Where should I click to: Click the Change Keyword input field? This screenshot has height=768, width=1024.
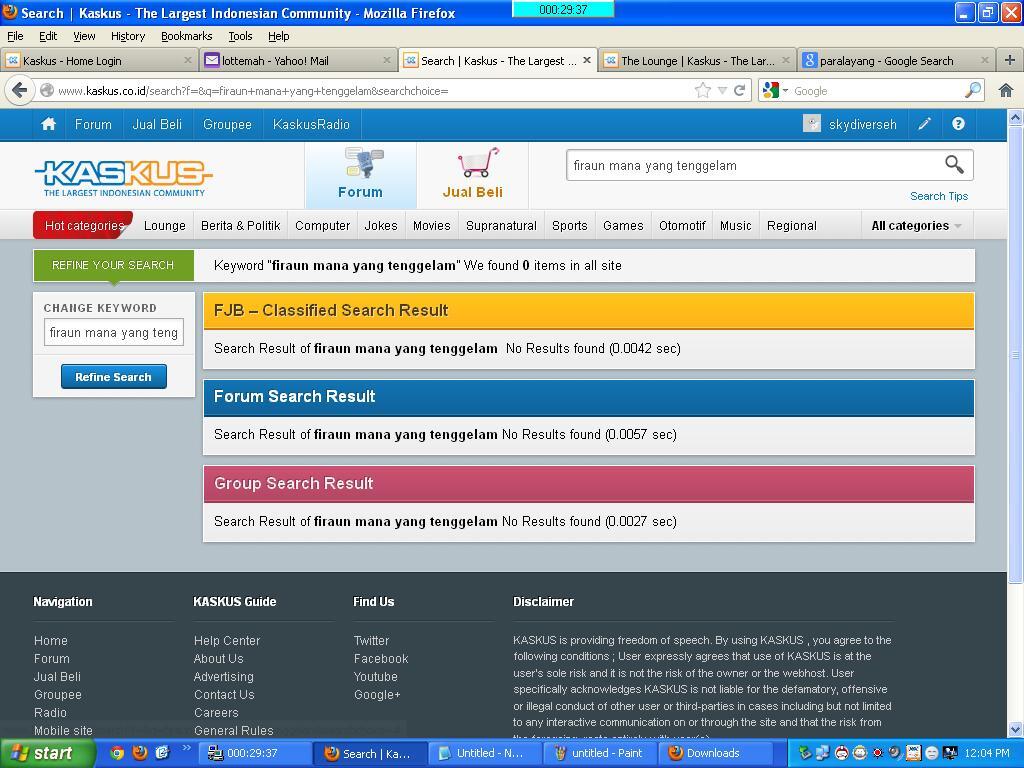click(x=114, y=332)
